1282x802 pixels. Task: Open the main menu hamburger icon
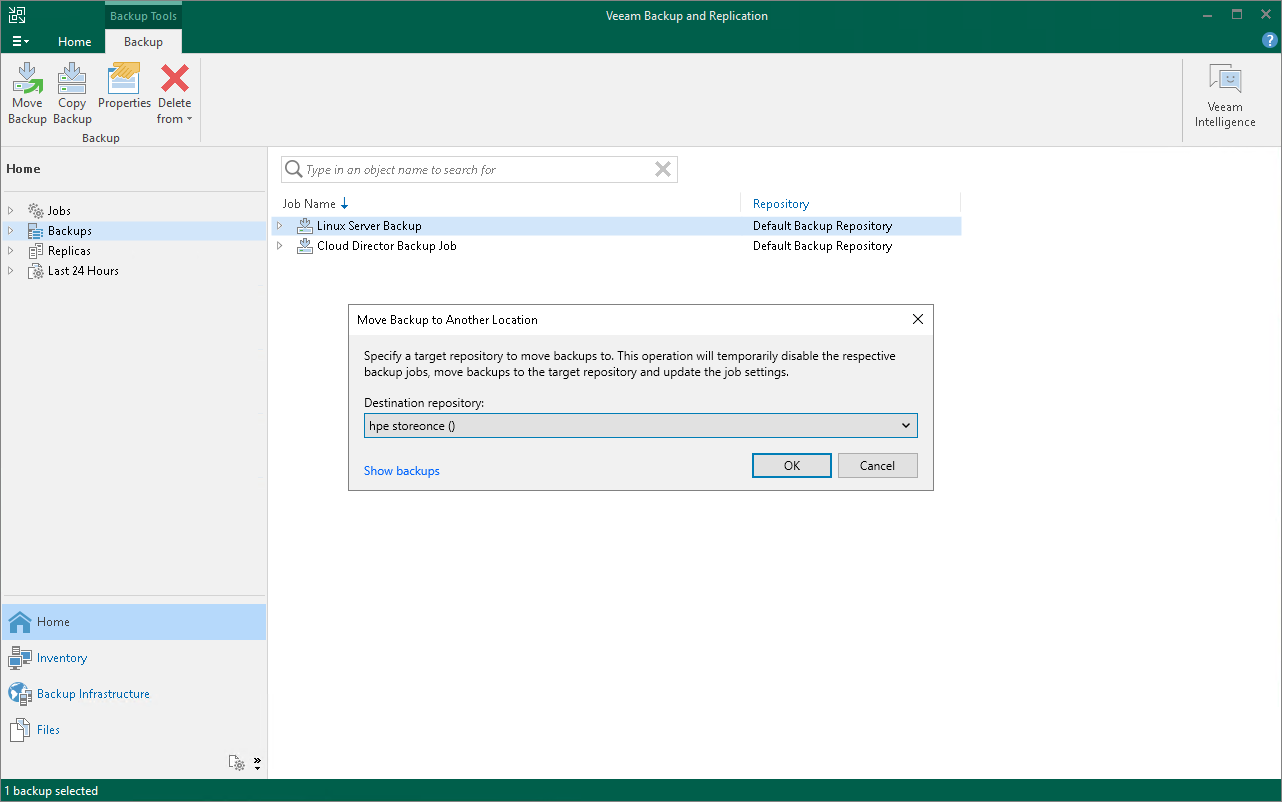click(20, 41)
